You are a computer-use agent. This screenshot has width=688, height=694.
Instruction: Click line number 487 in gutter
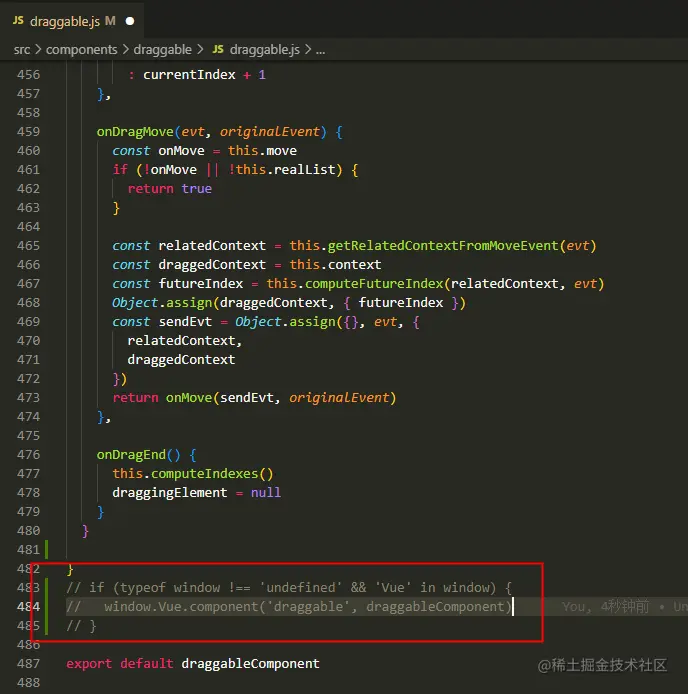click(28, 663)
